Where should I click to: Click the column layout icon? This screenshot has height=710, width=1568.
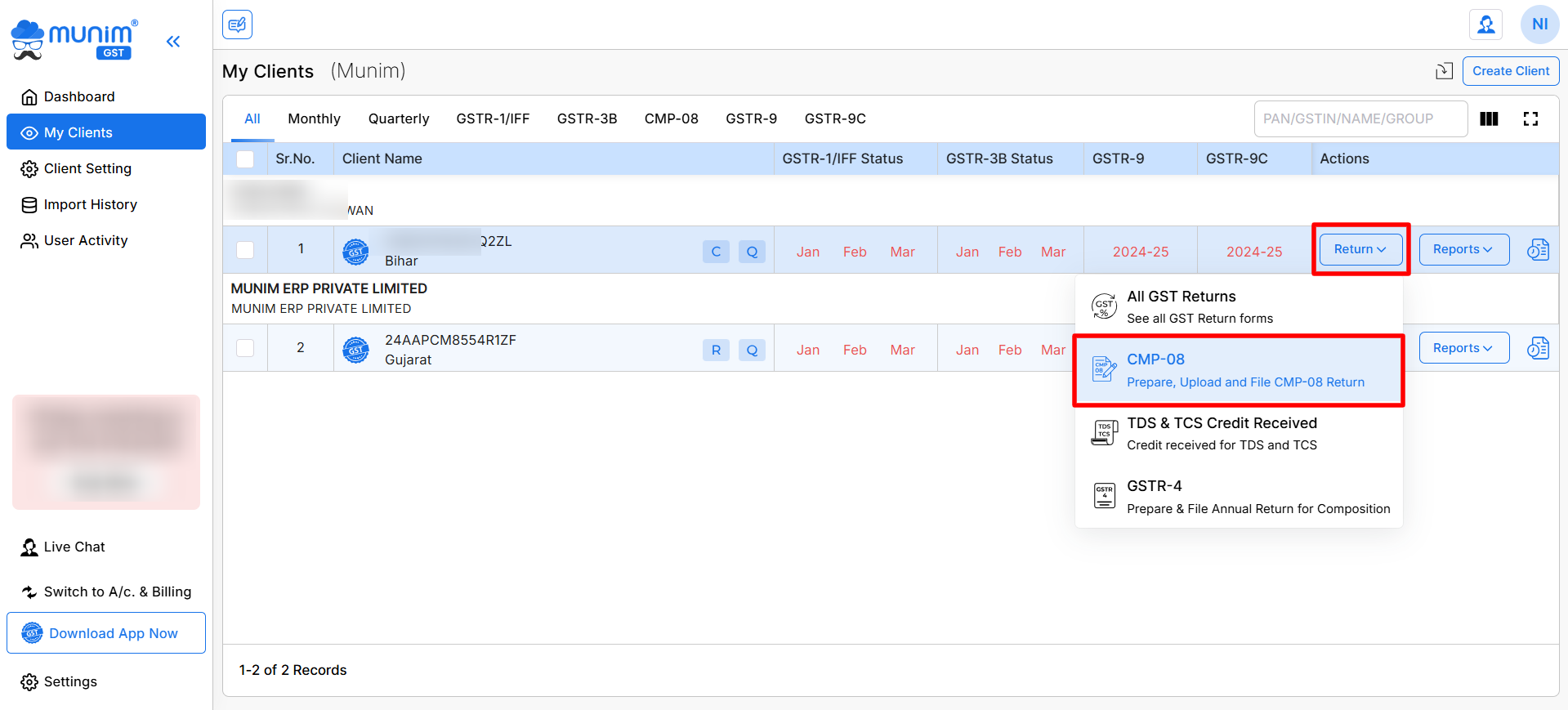pyautogui.click(x=1489, y=119)
